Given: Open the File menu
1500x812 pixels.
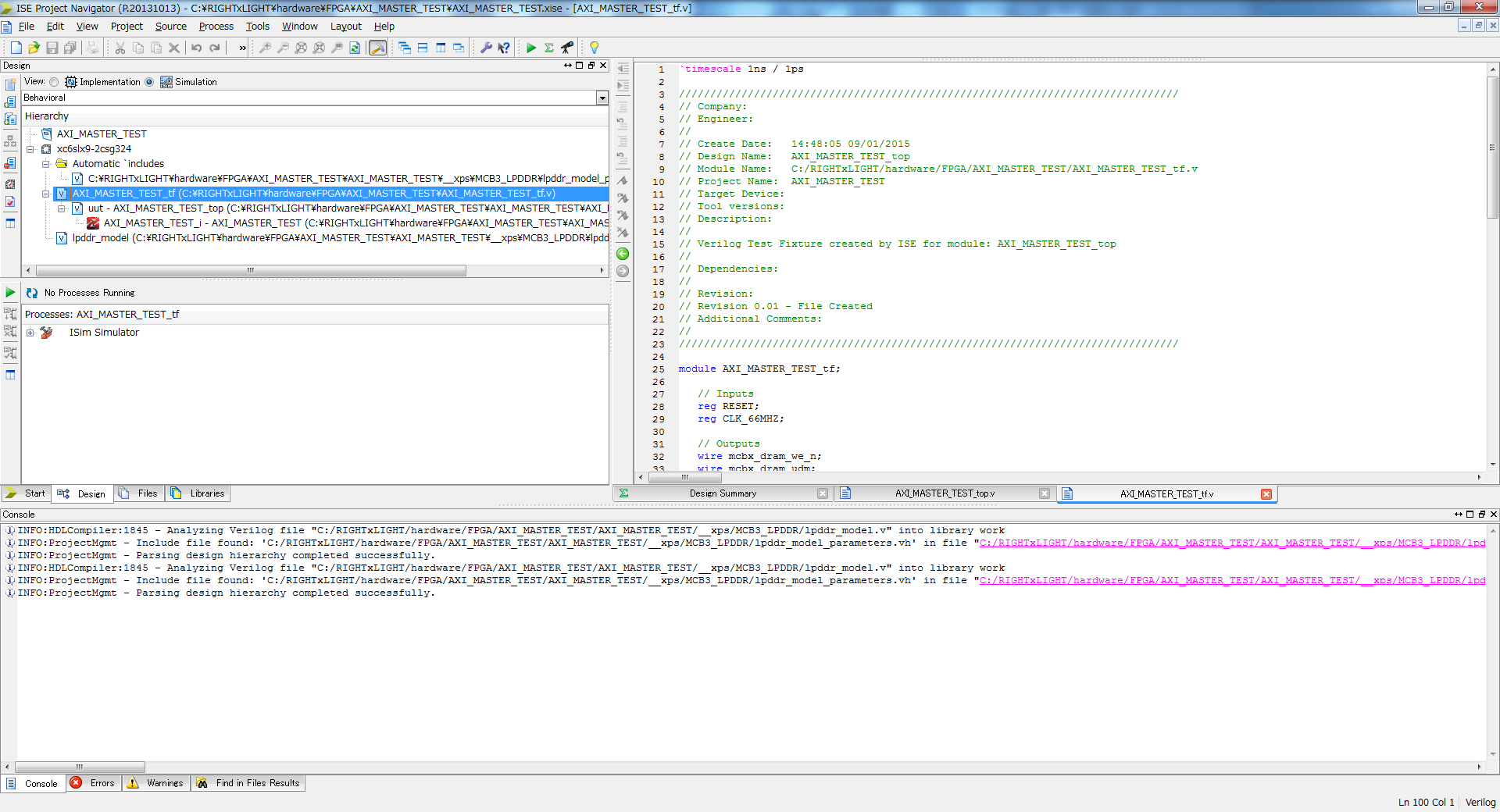Looking at the screenshot, I should click(x=27, y=27).
